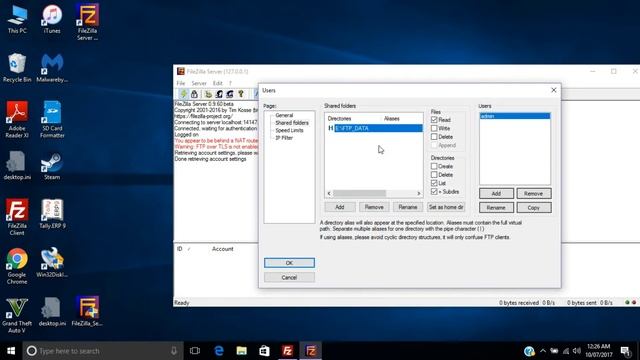This screenshot has width=640, height=360.
Task: Open FileZilla Server desktop shortcut
Action: click(x=87, y=22)
